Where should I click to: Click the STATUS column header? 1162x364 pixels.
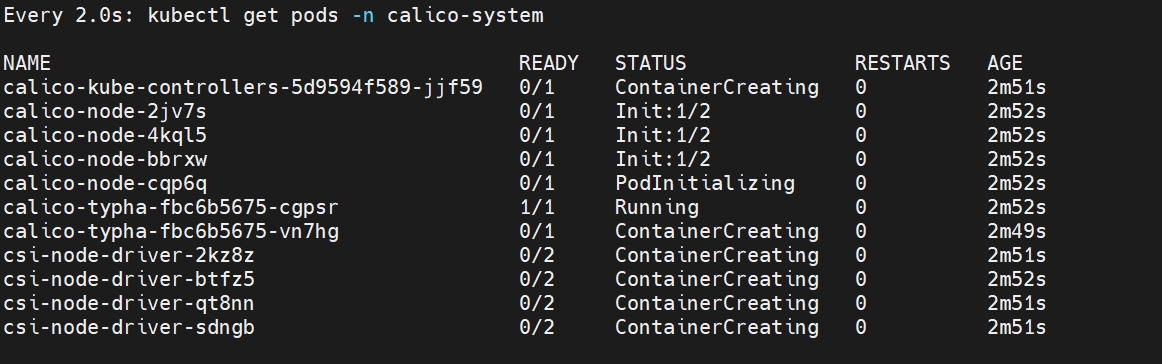(x=651, y=64)
